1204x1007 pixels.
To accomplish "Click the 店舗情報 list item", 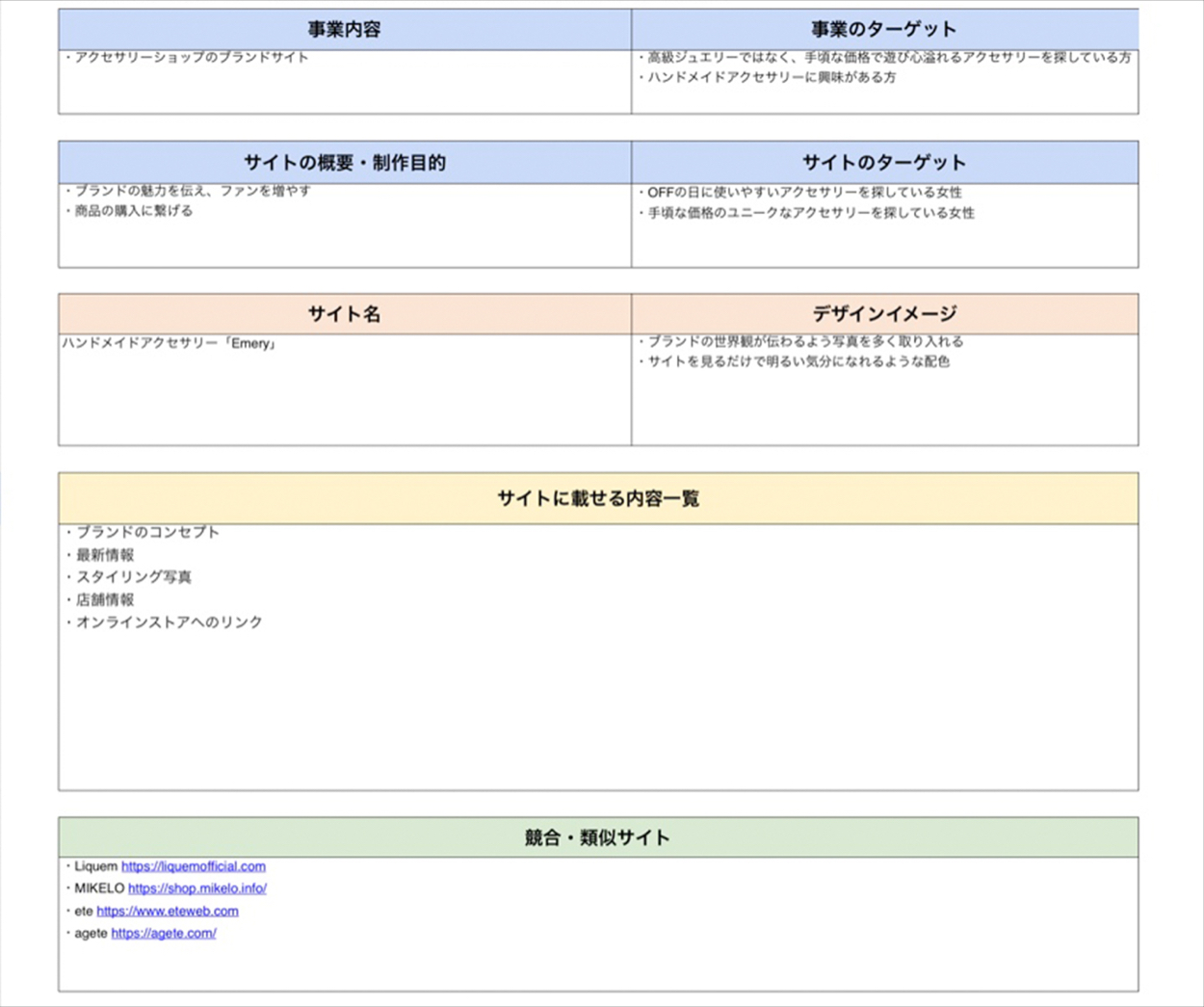I will point(105,599).
